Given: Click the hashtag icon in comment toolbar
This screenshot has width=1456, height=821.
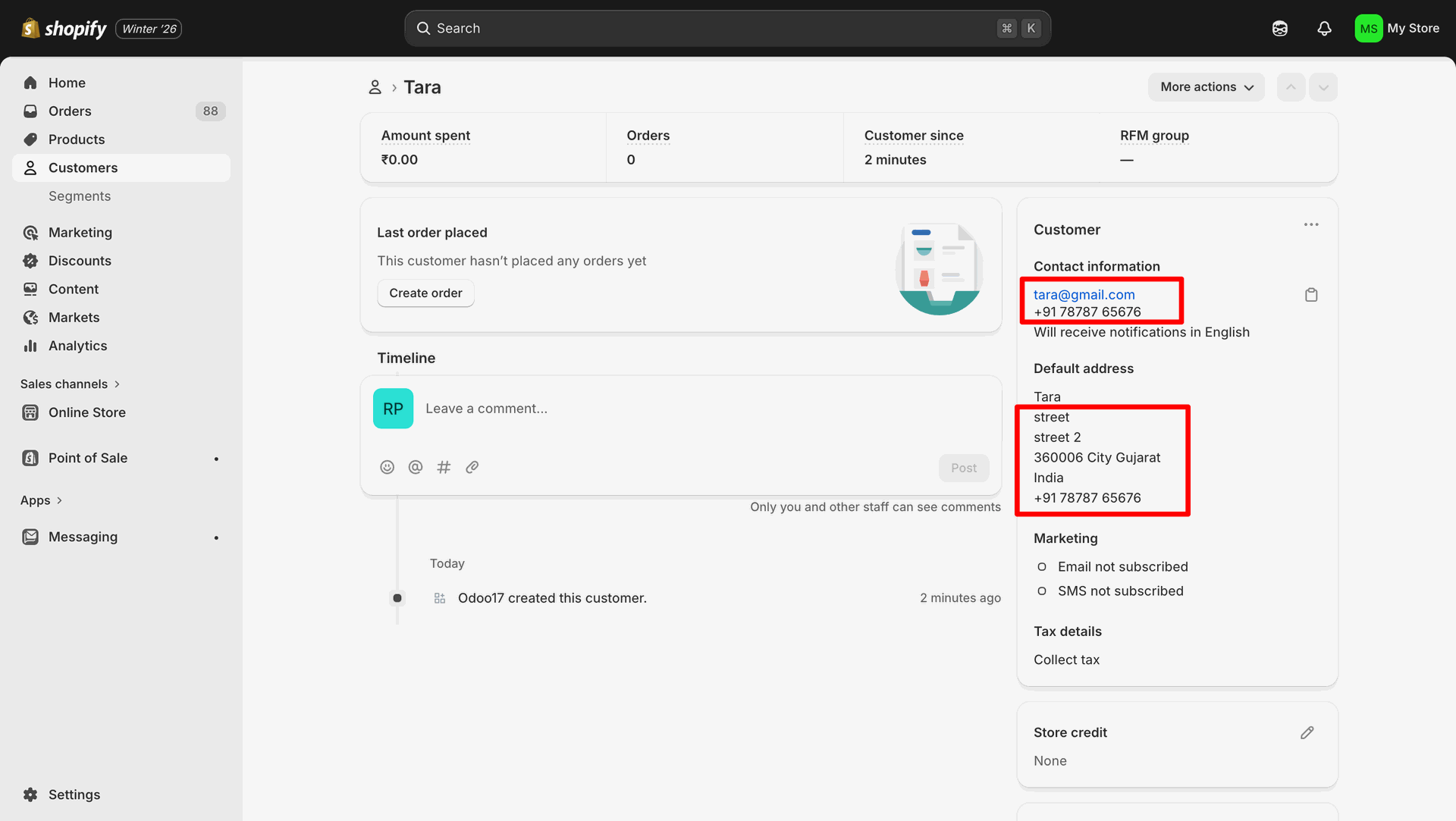Looking at the screenshot, I should point(444,467).
